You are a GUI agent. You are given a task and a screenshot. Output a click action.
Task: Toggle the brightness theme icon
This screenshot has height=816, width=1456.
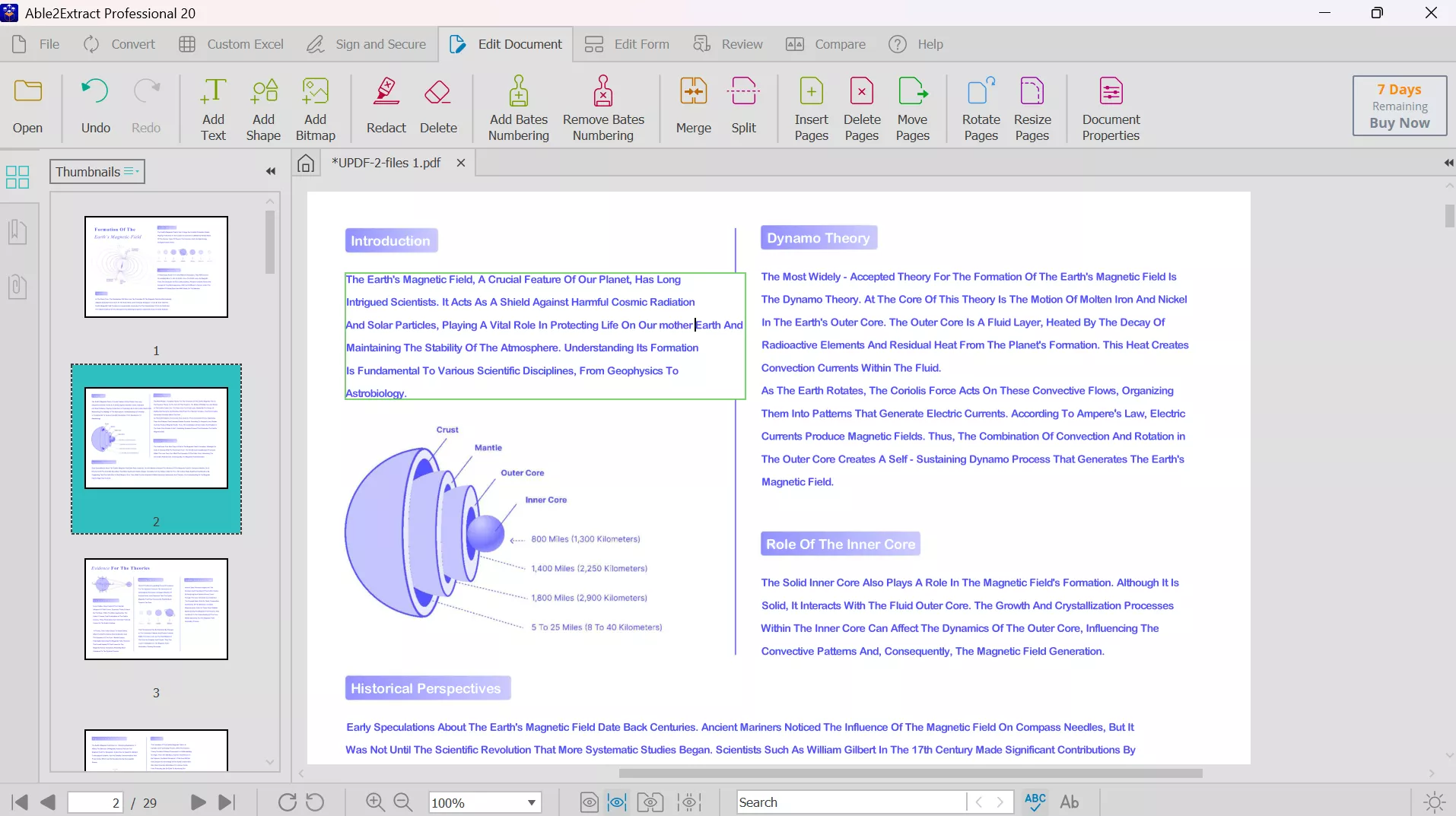tap(1434, 802)
